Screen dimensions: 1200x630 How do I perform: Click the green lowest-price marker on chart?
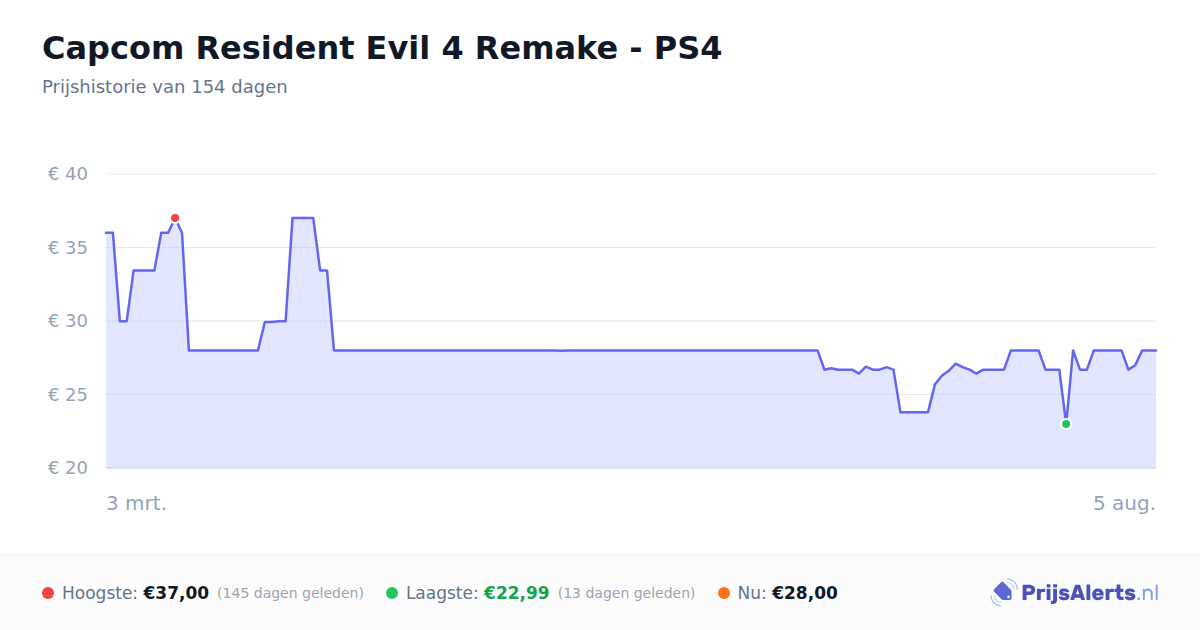click(x=1066, y=424)
